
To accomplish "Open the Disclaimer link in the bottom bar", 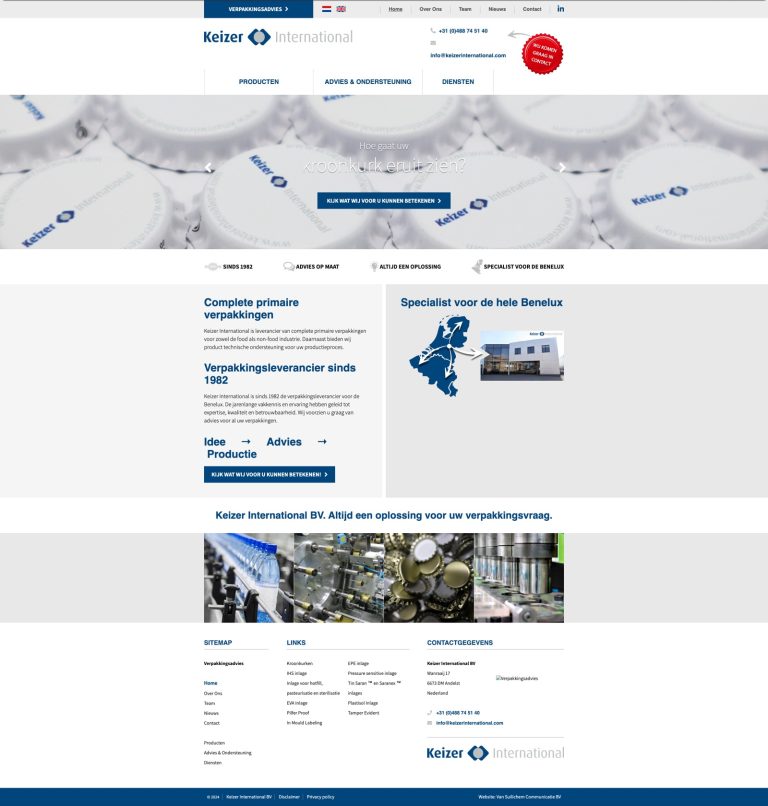I will coord(289,797).
